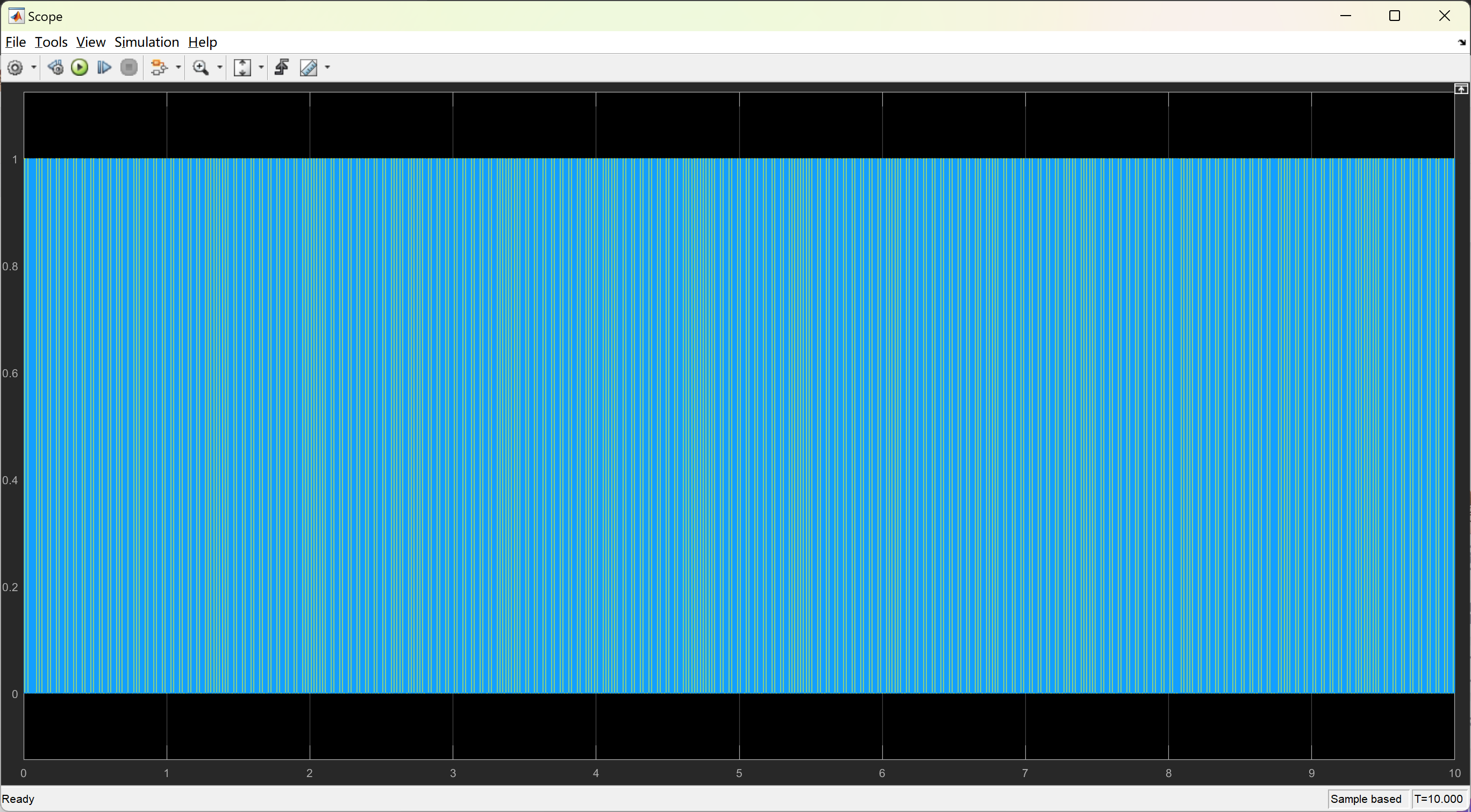Viewport: 1471px width, 812px height.
Task: Run the simulation with green play button
Action: coord(80,68)
